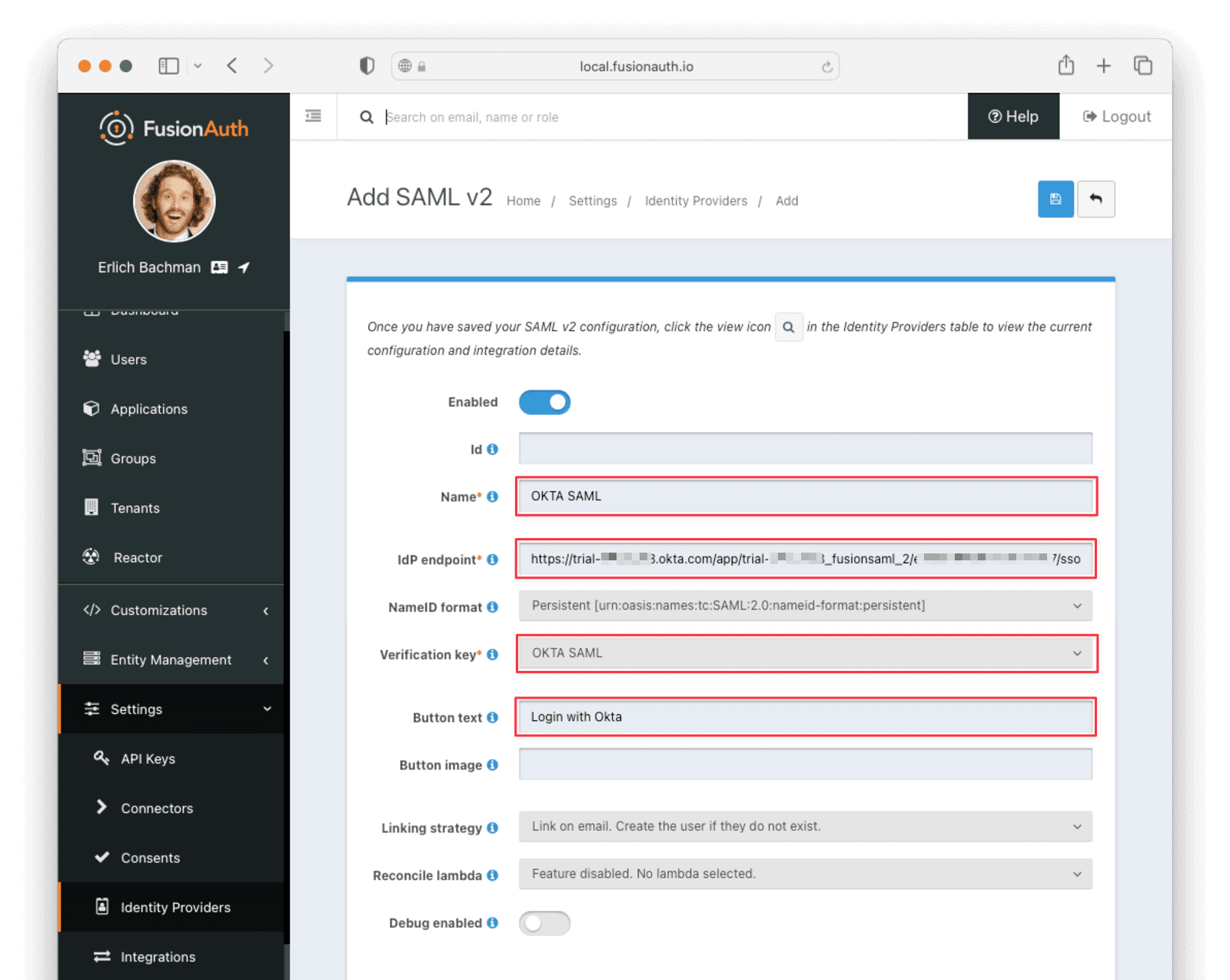Open Consents under Settings

tap(171, 858)
